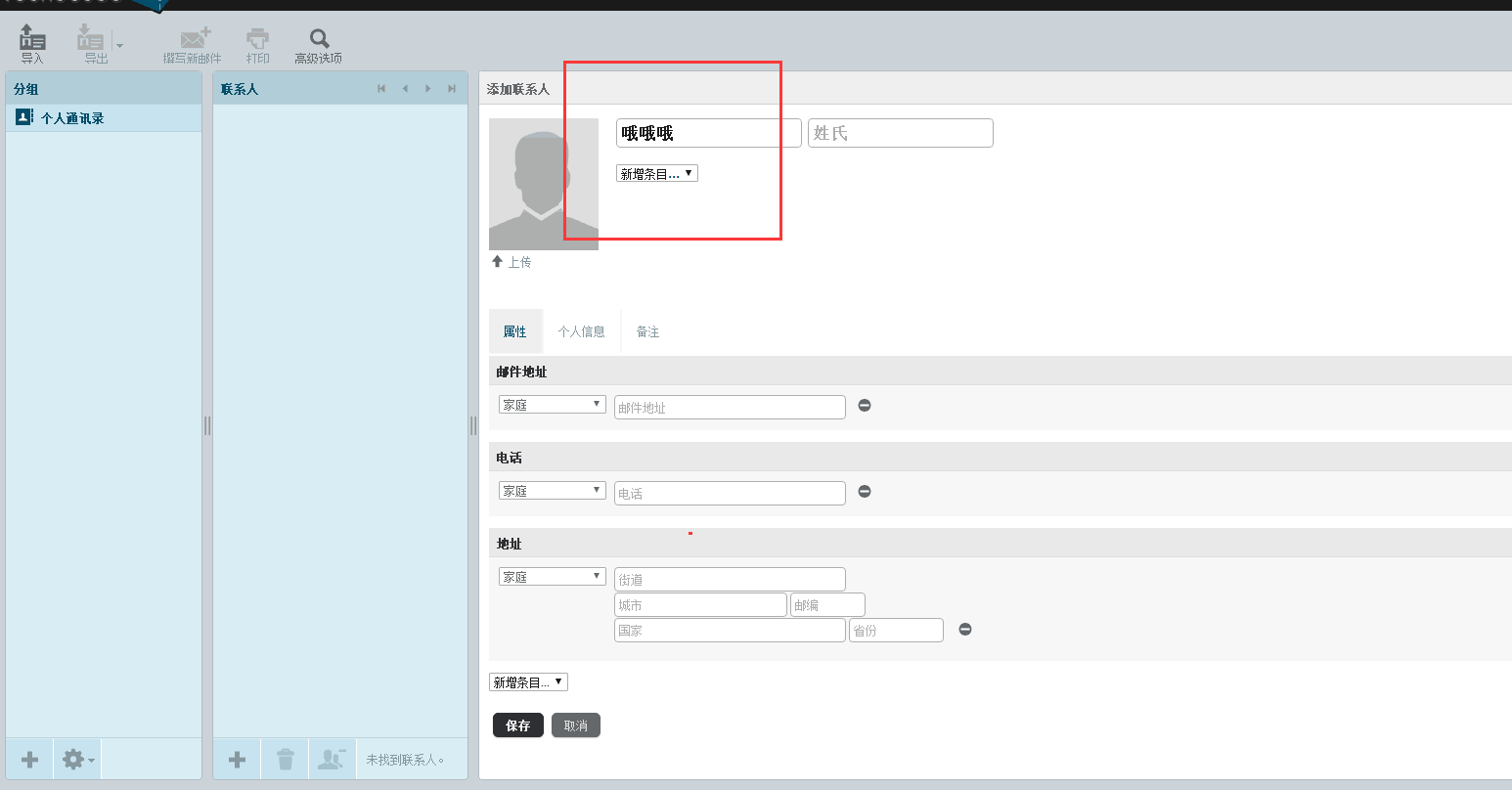Click the 打印 (print) toolbar icon
The image size is (1512, 790).
[257, 43]
